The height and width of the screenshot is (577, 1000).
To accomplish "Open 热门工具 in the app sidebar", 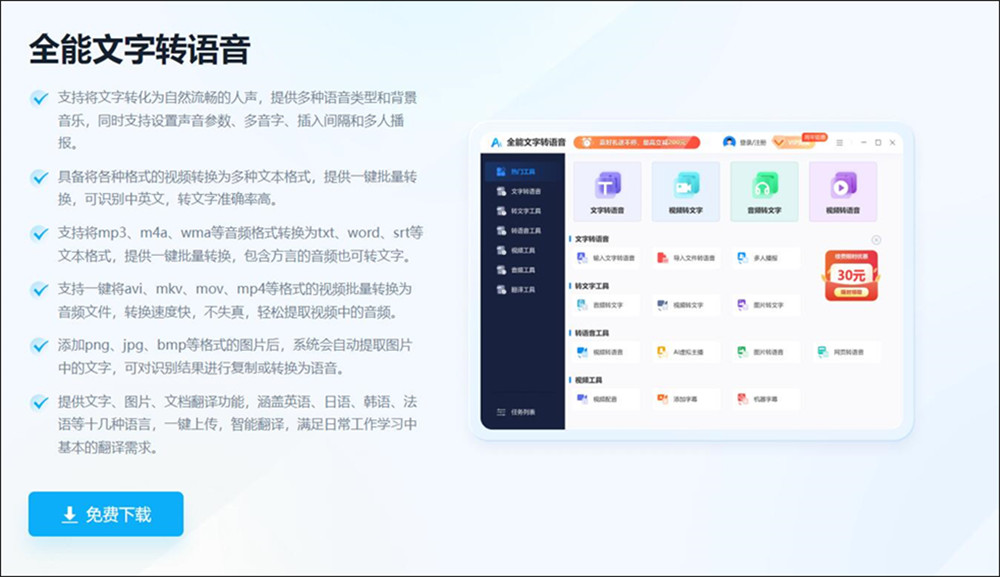I will (x=523, y=172).
